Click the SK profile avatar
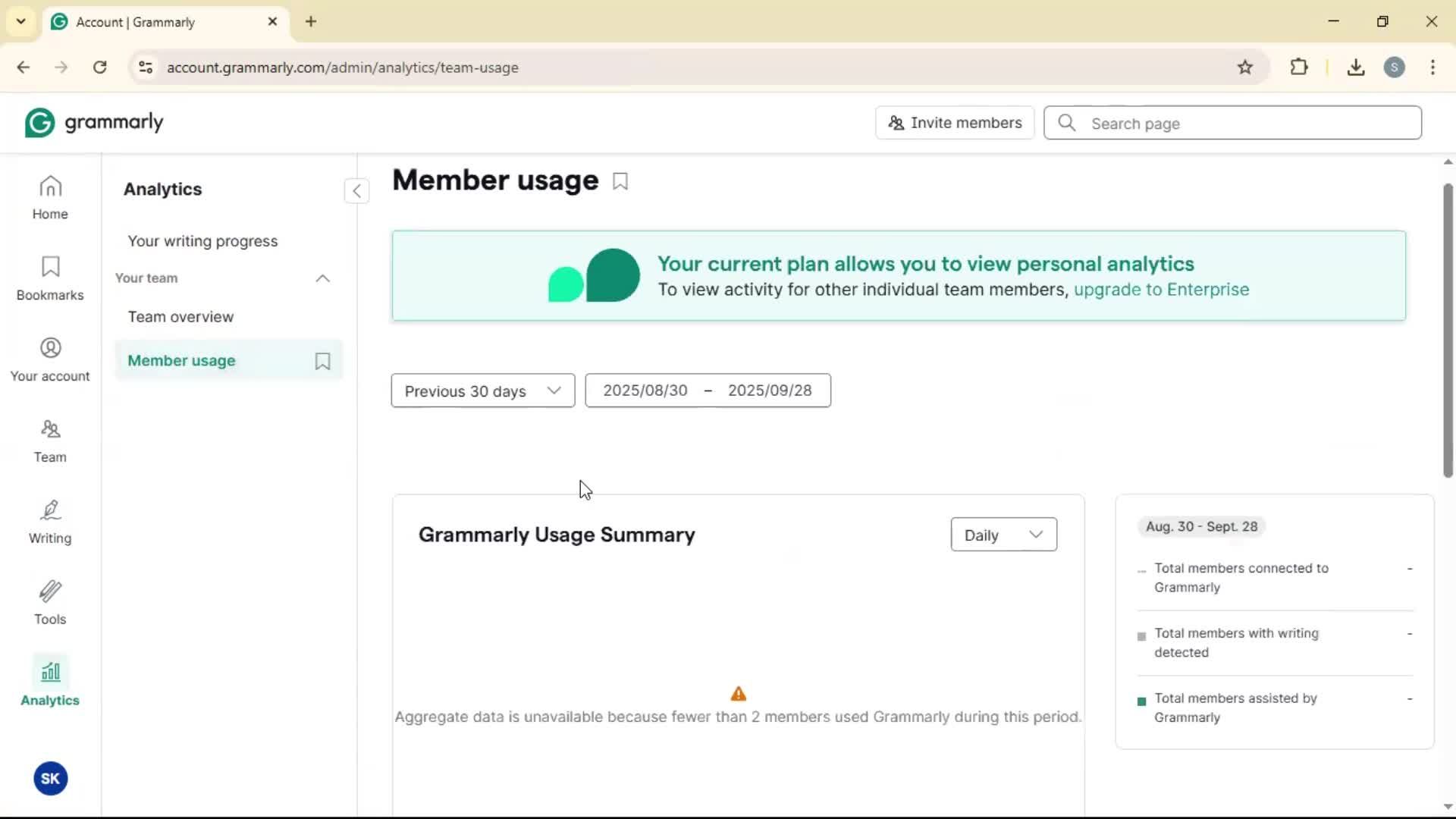The image size is (1456, 819). click(x=50, y=779)
